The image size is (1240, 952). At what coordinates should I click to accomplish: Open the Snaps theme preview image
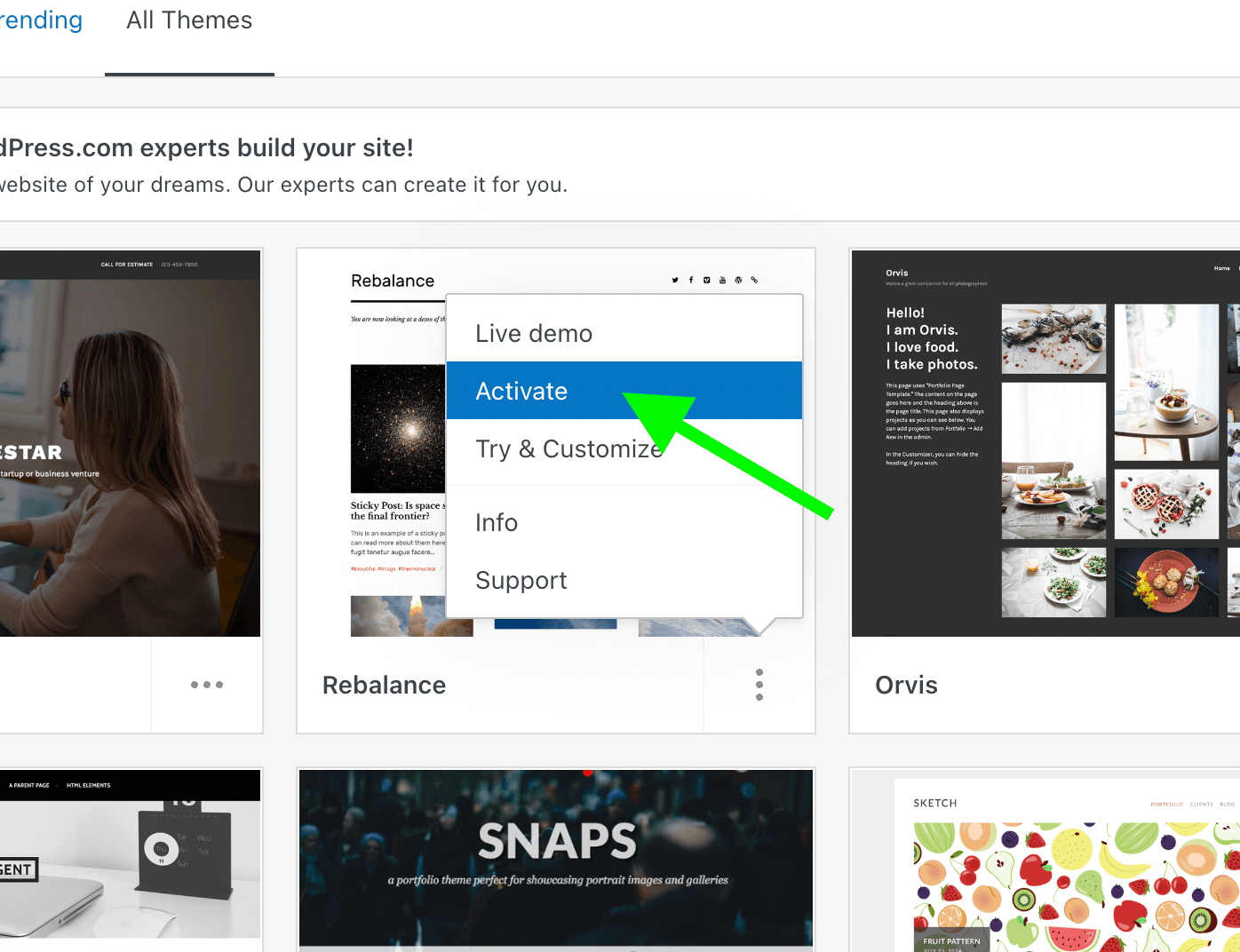click(556, 858)
